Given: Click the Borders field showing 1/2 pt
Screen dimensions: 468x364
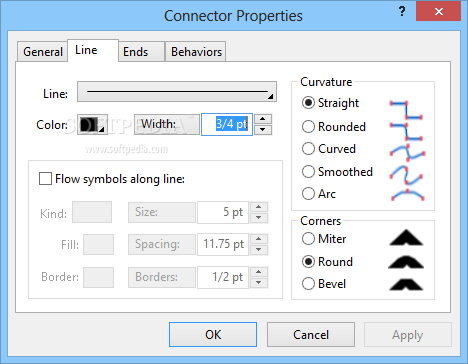Looking at the screenshot, I should (x=223, y=277).
